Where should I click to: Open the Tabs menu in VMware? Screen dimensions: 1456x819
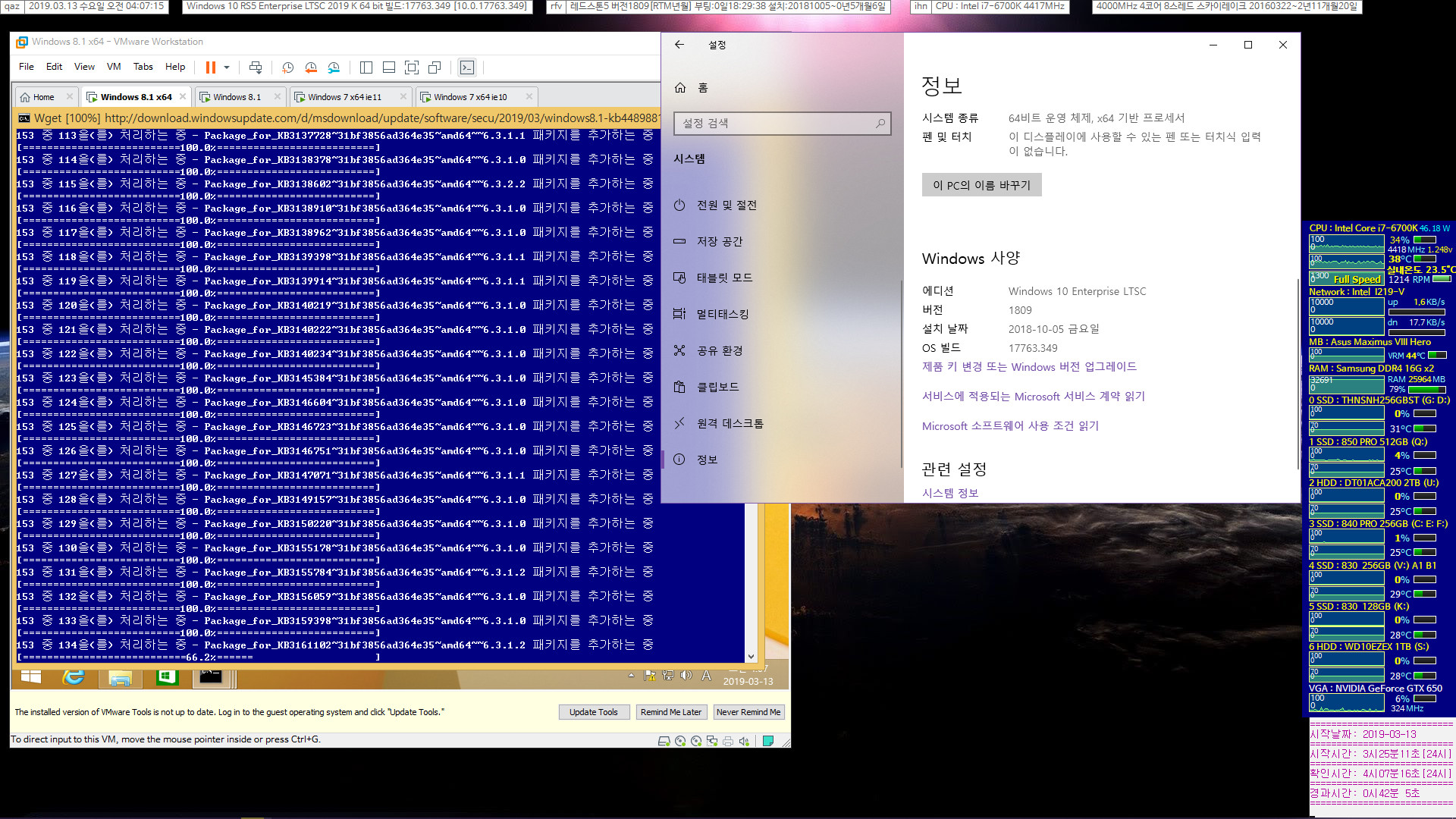[x=143, y=67]
